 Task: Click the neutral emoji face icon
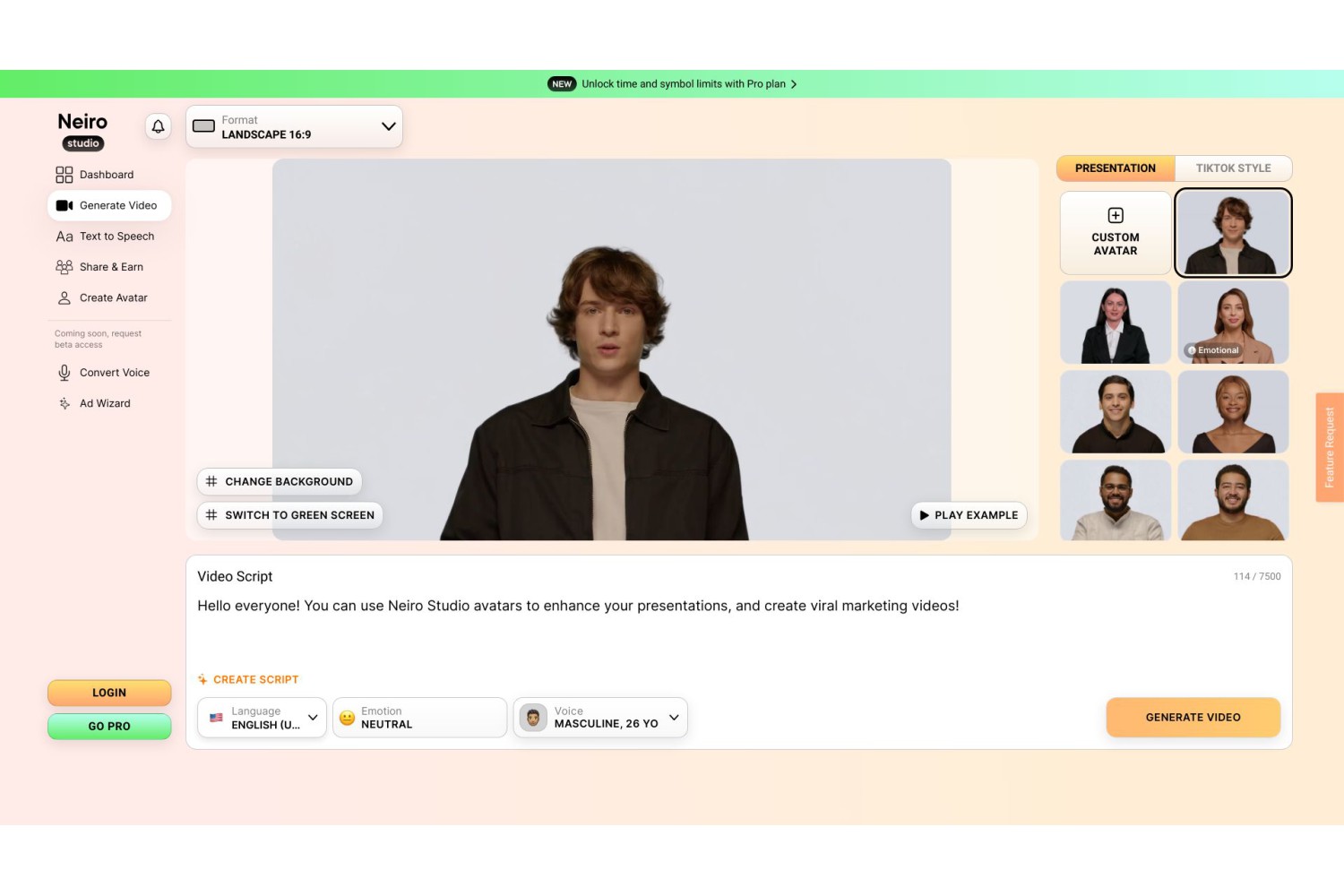point(347,718)
